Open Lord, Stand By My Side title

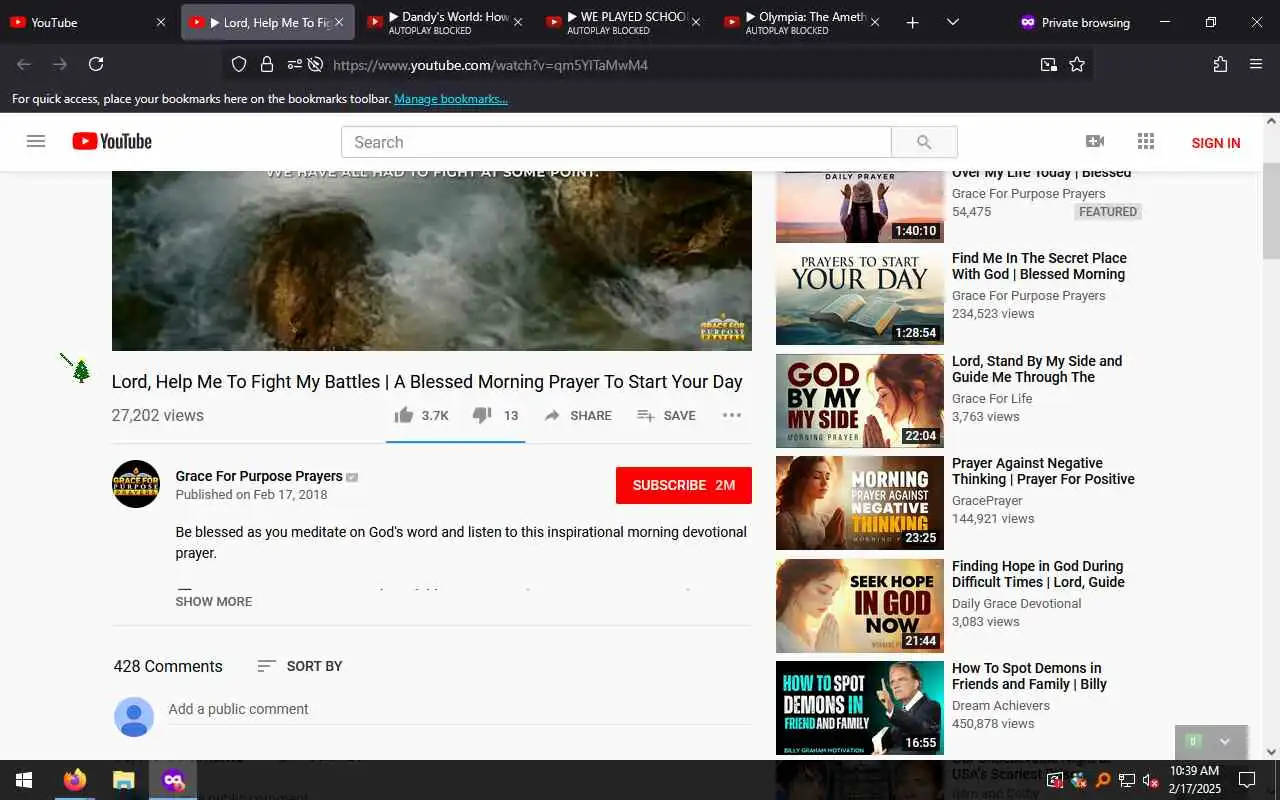[x=1037, y=369]
